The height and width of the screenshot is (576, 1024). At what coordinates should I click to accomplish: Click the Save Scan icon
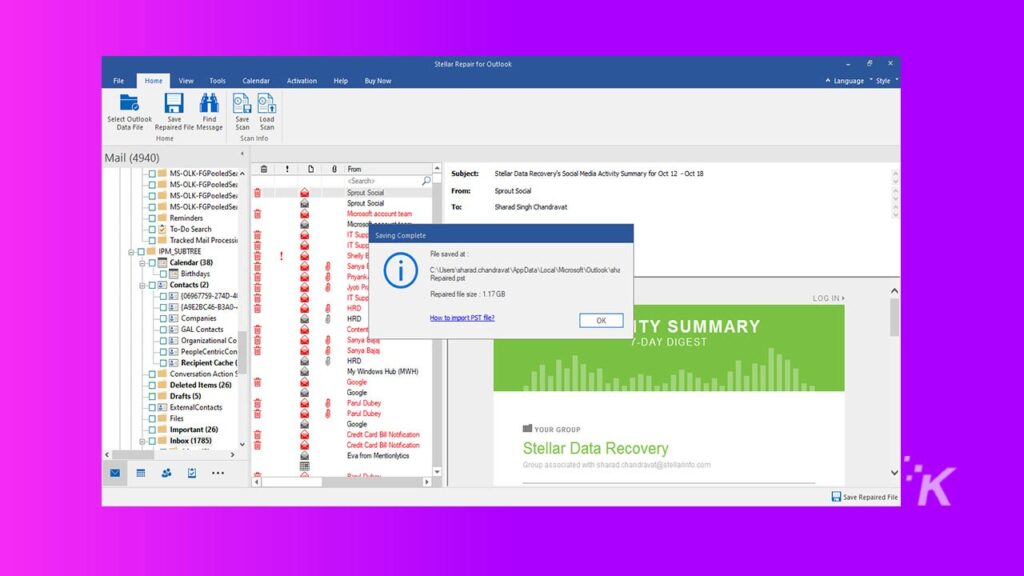242,103
